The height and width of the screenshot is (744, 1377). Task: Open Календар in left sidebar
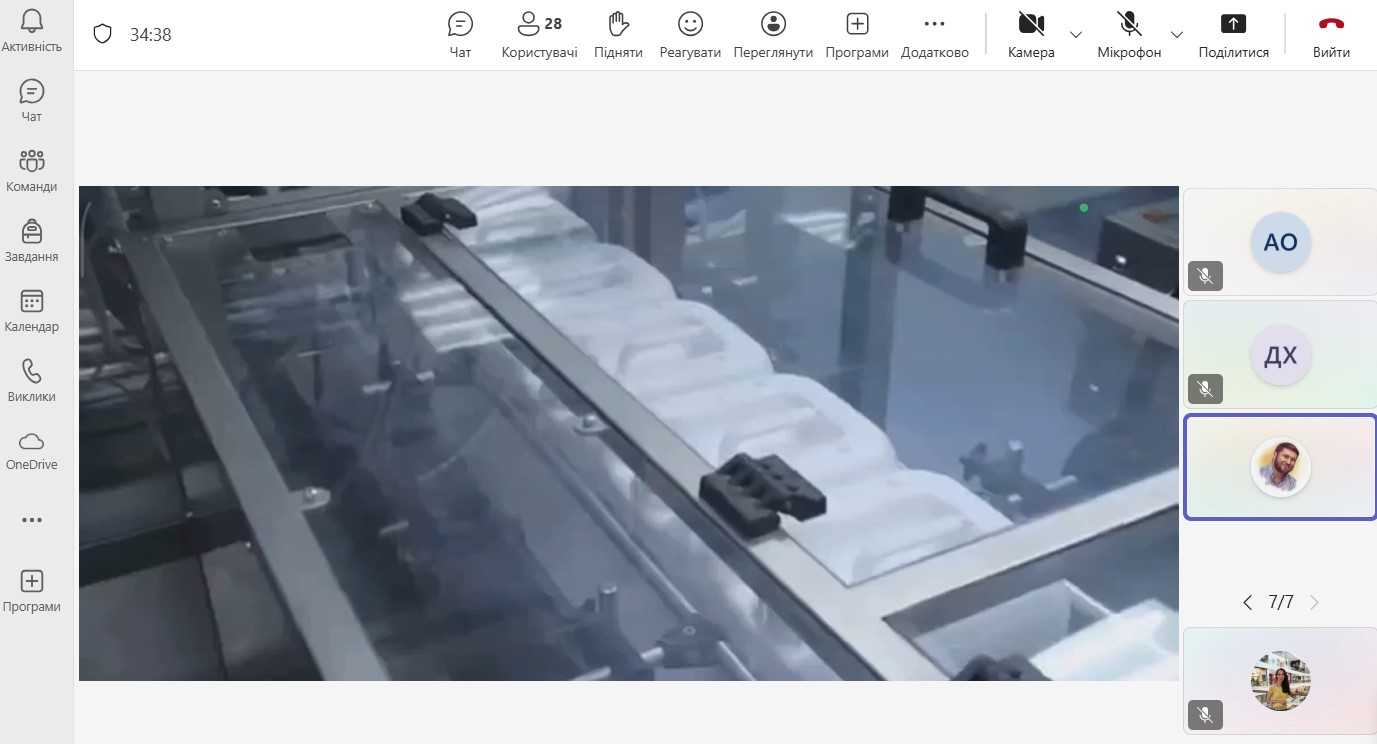[x=32, y=311]
